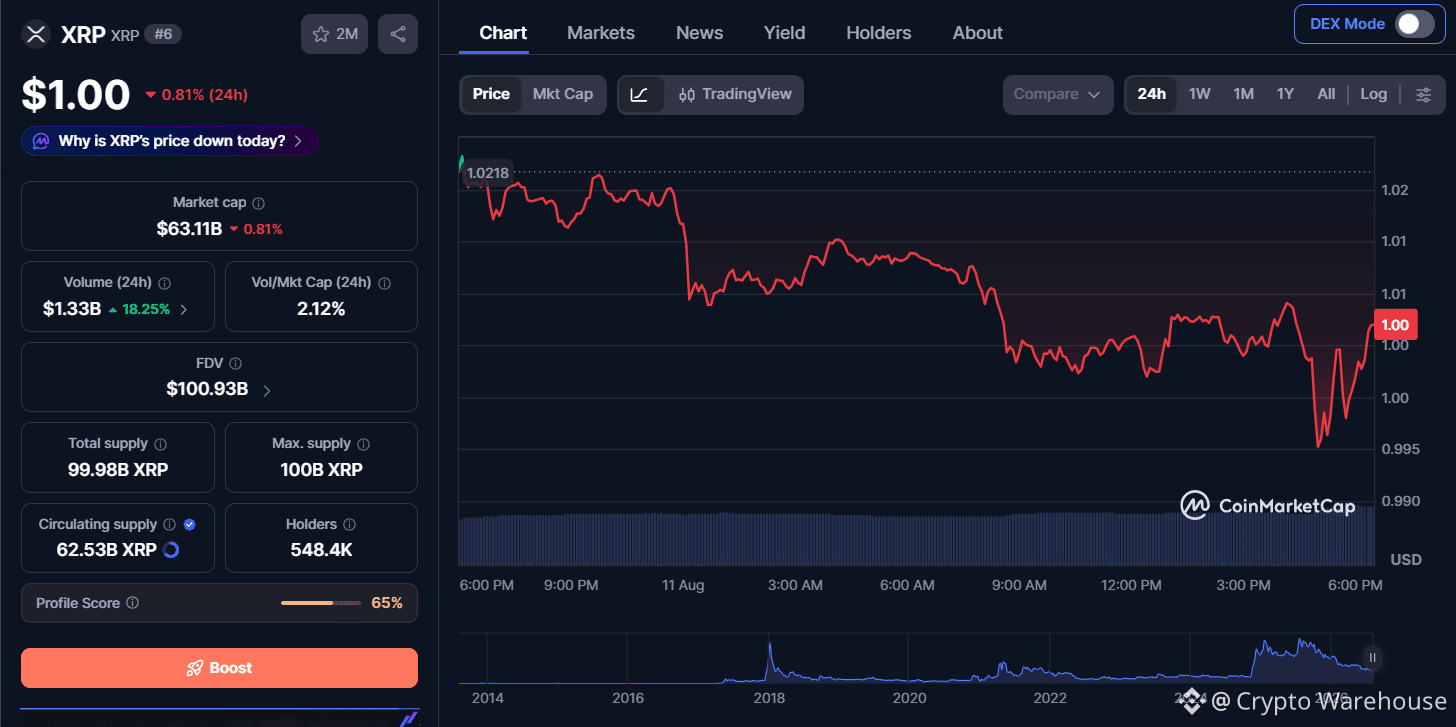Click the USD currency axis label
Screen dimensions: 1456x727
click(1405, 559)
